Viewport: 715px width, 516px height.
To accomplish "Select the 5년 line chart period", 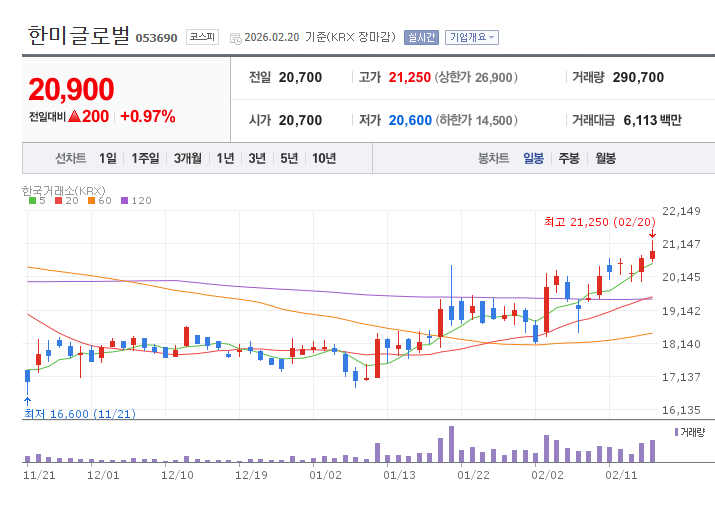I will point(289,158).
